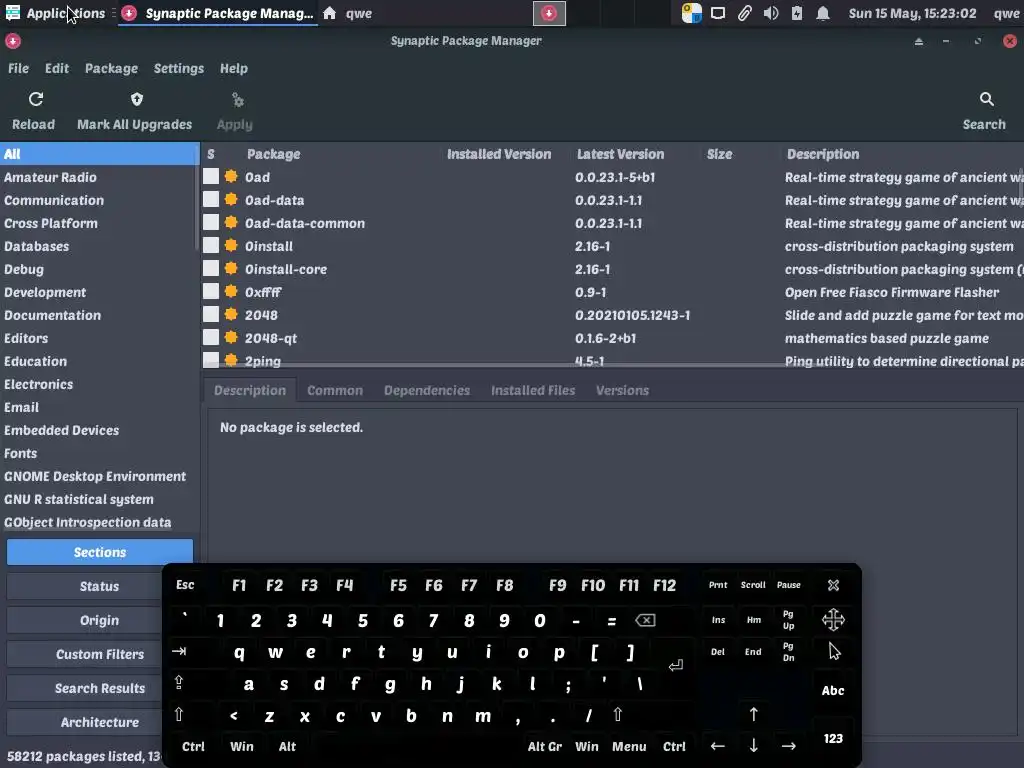Open the Applications menu icon in panel
The image size is (1024, 768).
pyautogui.click(x=12, y=12)
